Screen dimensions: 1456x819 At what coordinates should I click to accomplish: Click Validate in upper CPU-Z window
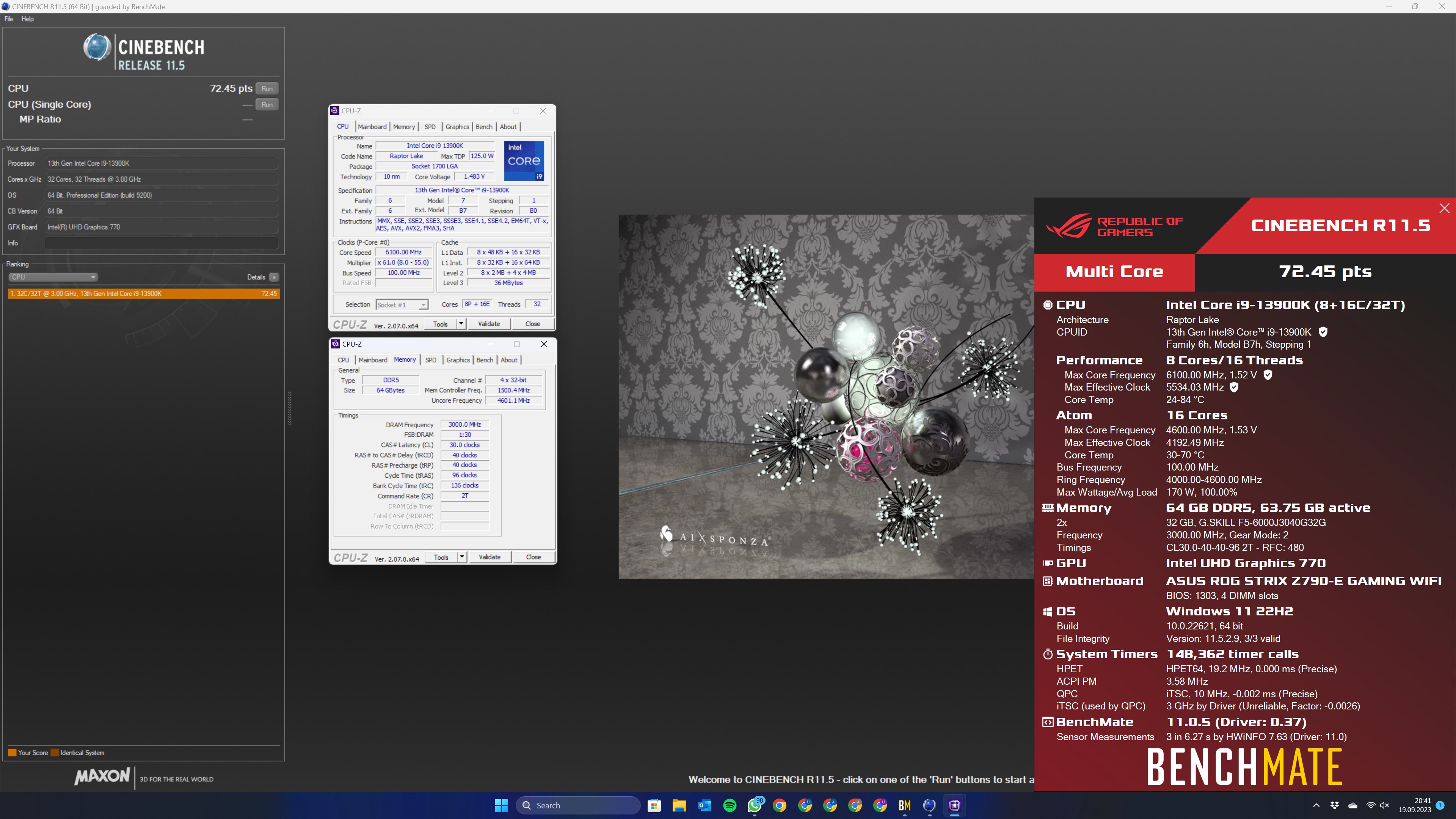[489, 324]
